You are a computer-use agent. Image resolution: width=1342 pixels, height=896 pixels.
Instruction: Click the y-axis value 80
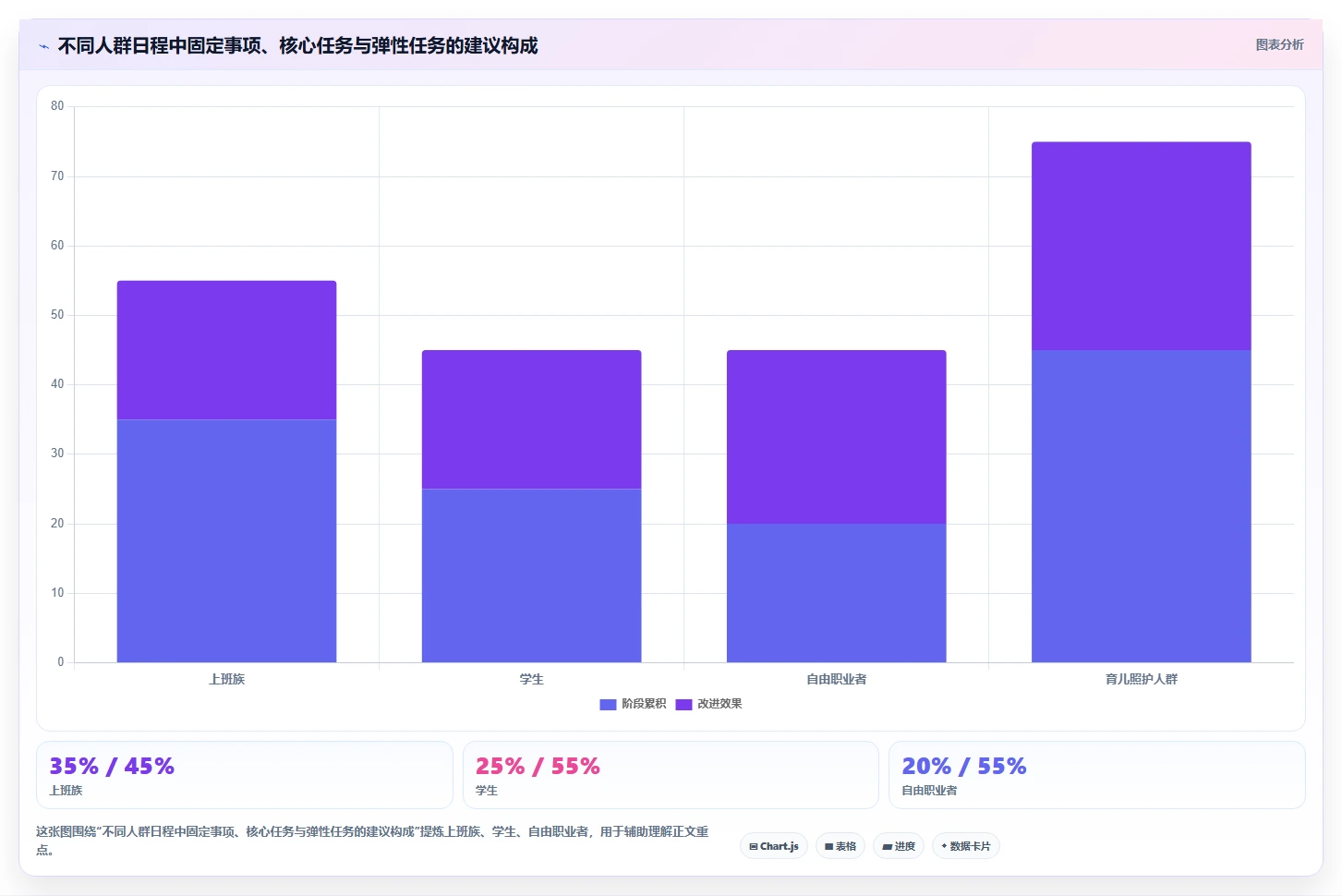[x=57, y=106]
